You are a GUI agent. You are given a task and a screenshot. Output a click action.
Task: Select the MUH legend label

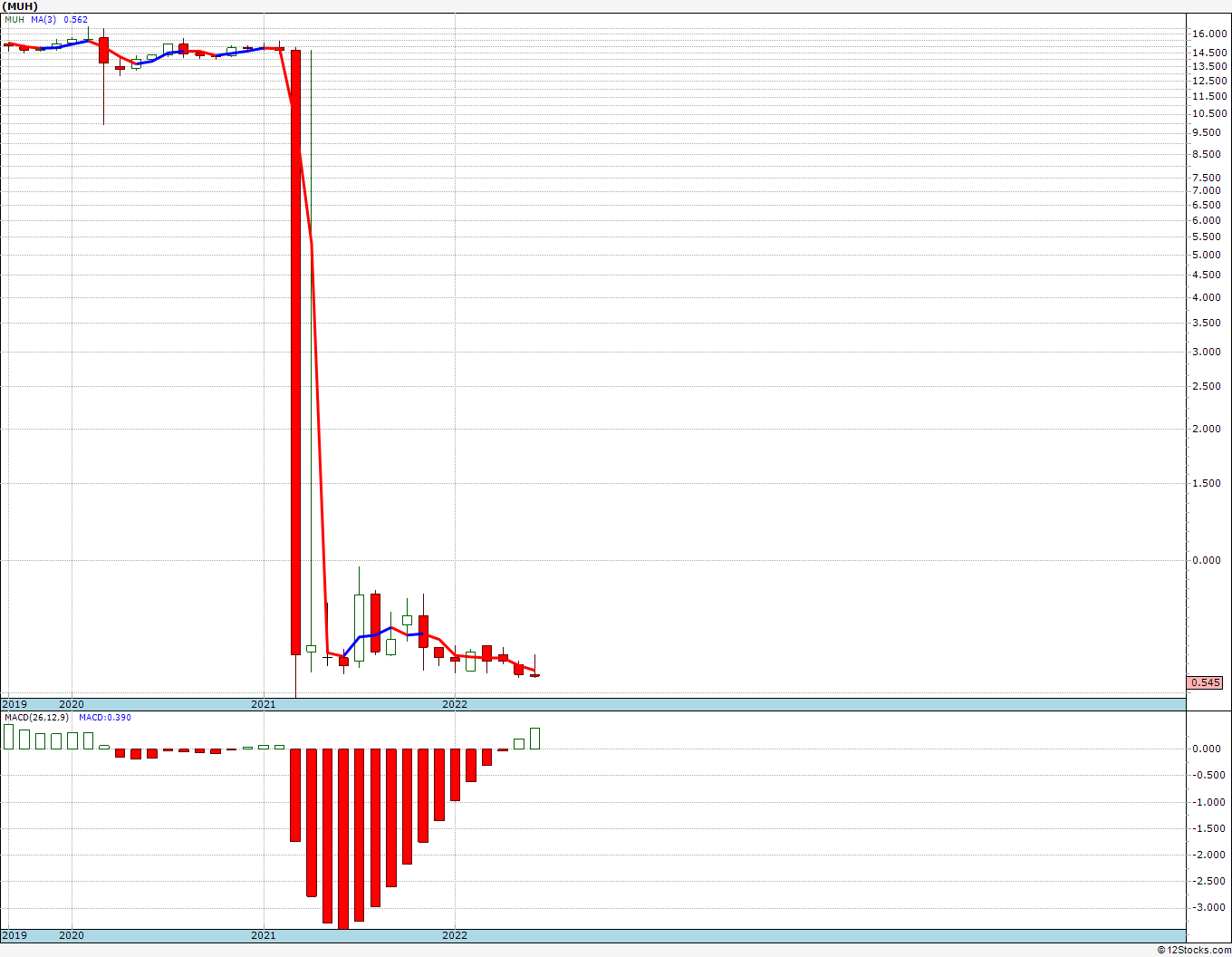click(x=14, y=19)
